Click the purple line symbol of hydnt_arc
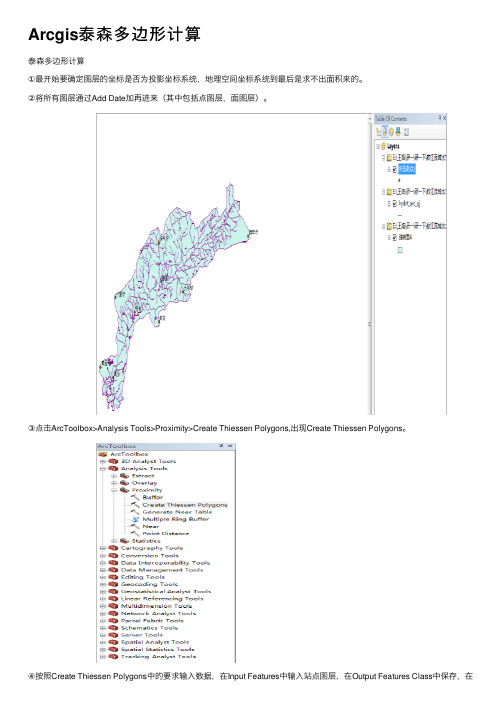 tap(400, 215)
